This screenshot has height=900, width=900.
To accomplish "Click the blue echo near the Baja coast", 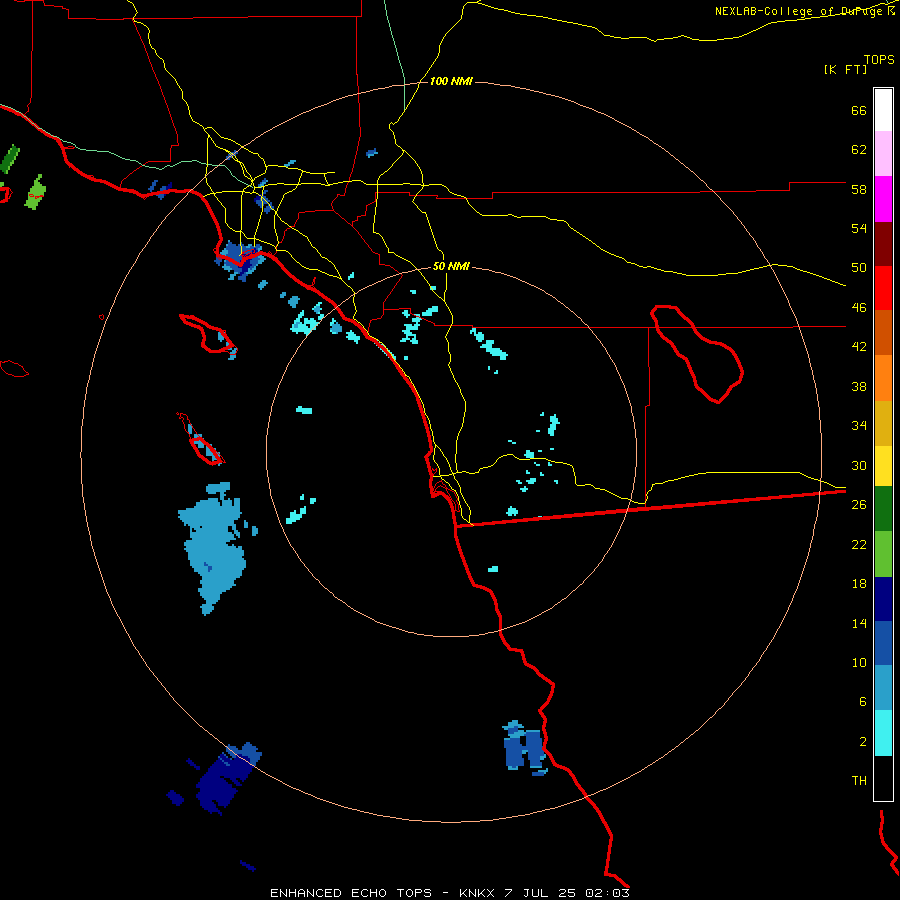I will (x=523, y=747).
